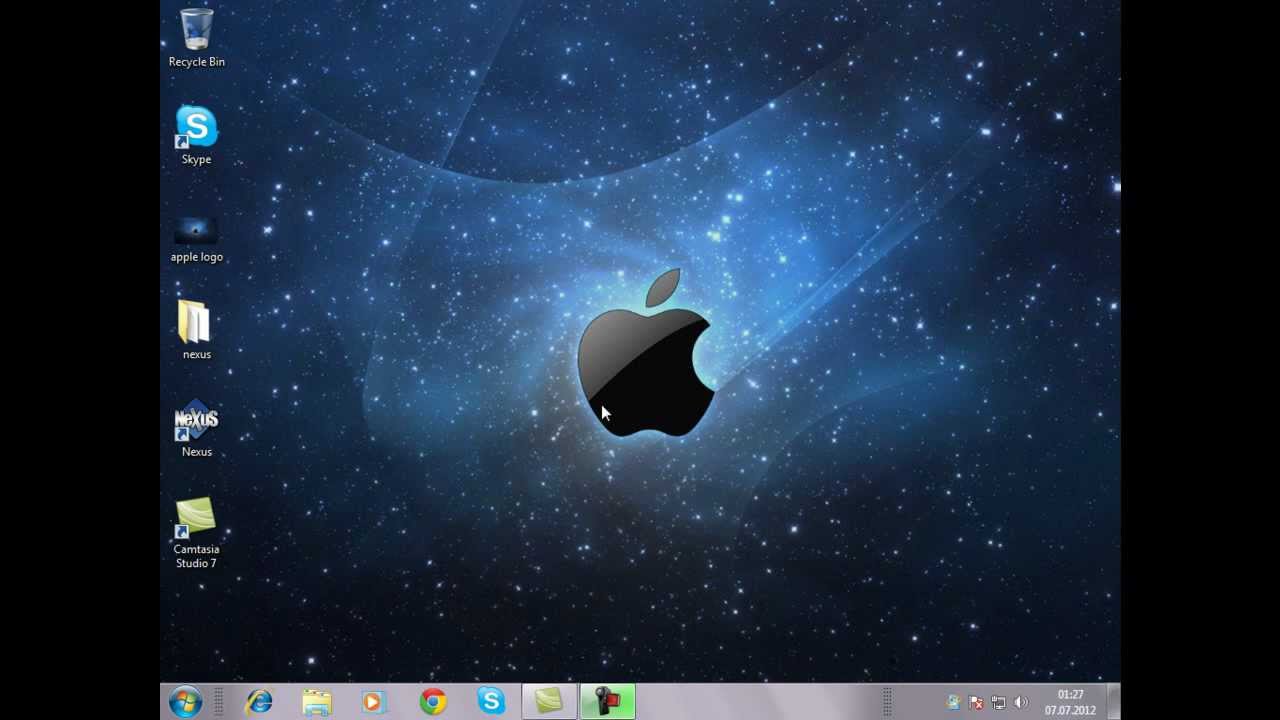Open Action Center flag tray icon
This screenshot has width=1280, height=720.
pyautogui.click(x=976, y=703)
